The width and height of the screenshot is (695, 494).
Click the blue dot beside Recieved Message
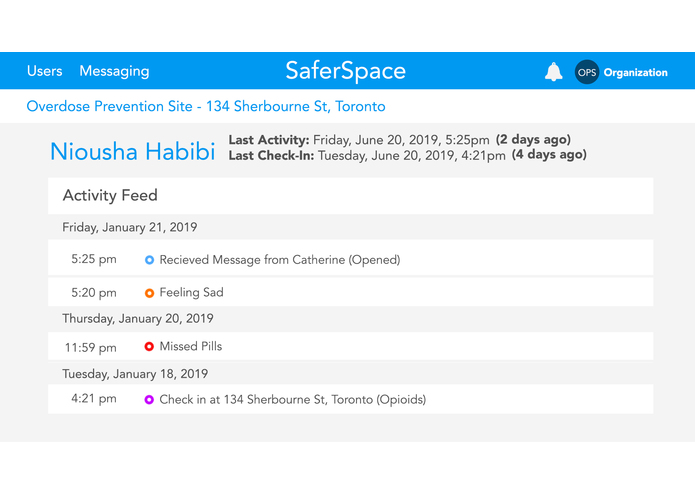tap(149, 260)
